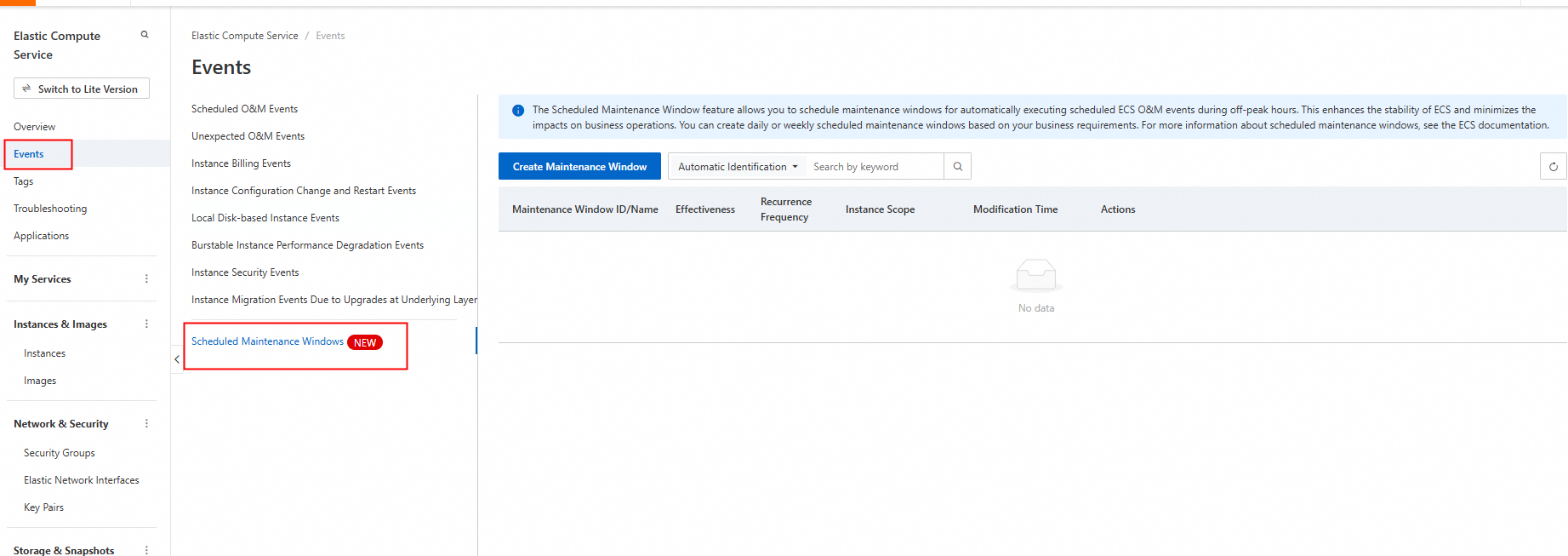
Task: Go to Images in the sidebar
Action: point(40,381)
